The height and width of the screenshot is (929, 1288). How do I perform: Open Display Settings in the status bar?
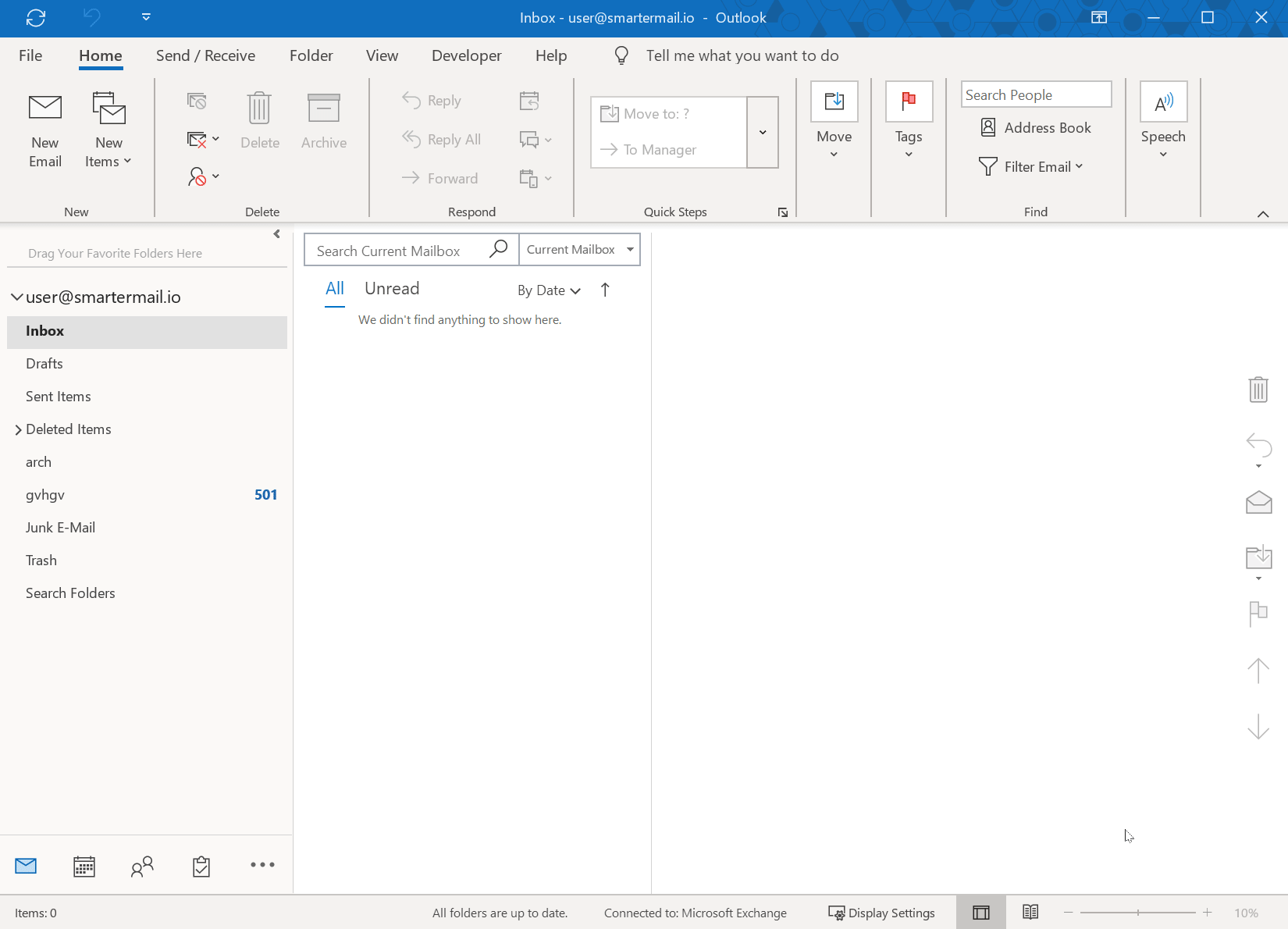[881, 913]
